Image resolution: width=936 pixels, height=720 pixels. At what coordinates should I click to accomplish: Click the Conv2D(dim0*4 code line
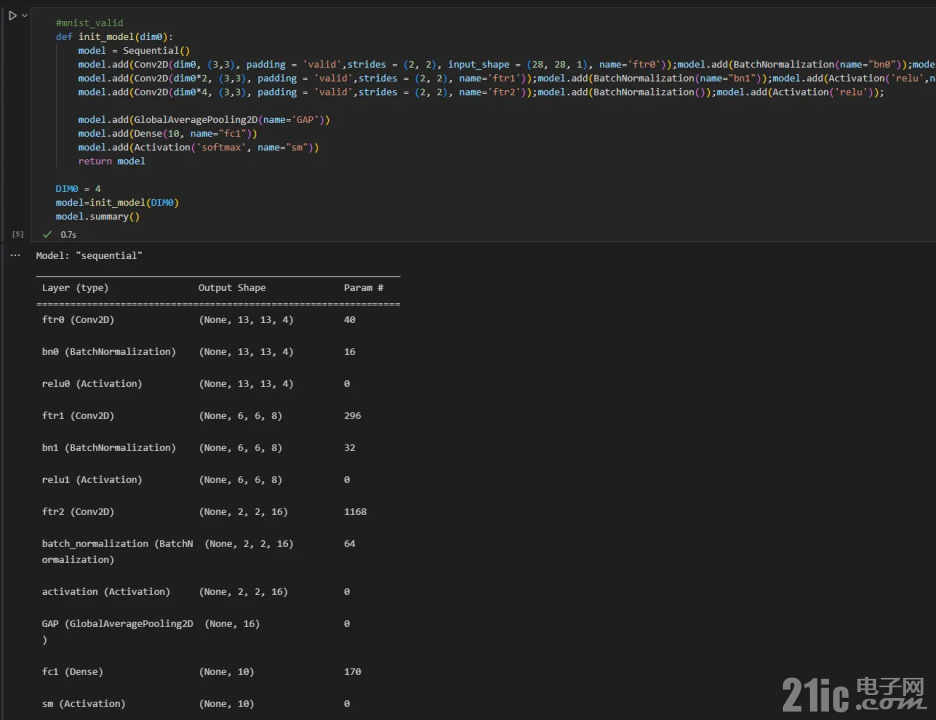pyautogui.click(x=481, y=93)
